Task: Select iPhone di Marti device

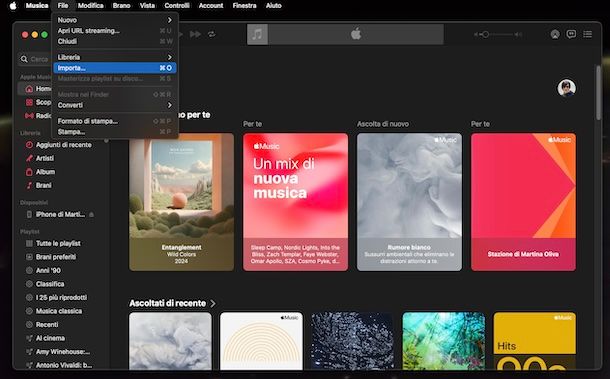Action: click(x=63, y=214)
